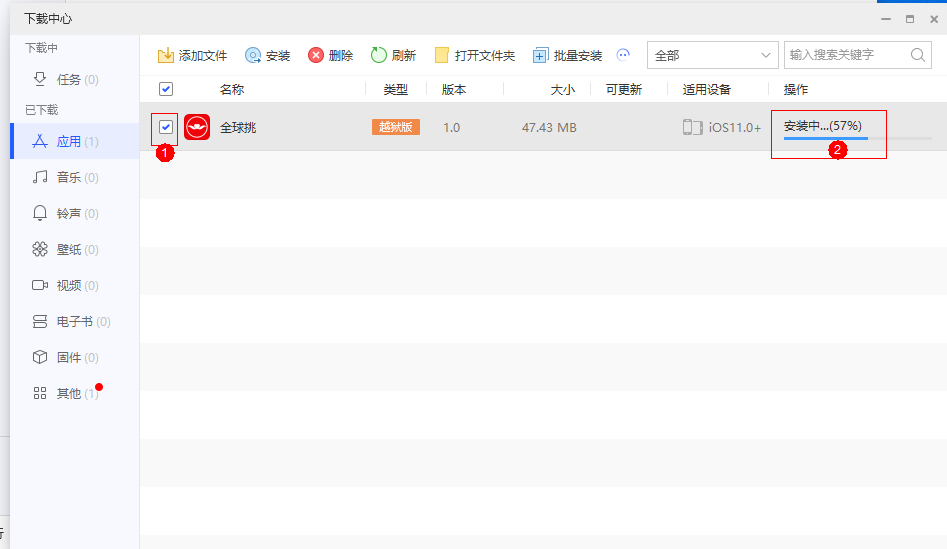Maximize the 下载中心 window
Viewport: 947px width, 549px height.
pyautogui.click(x=910, y=19)
